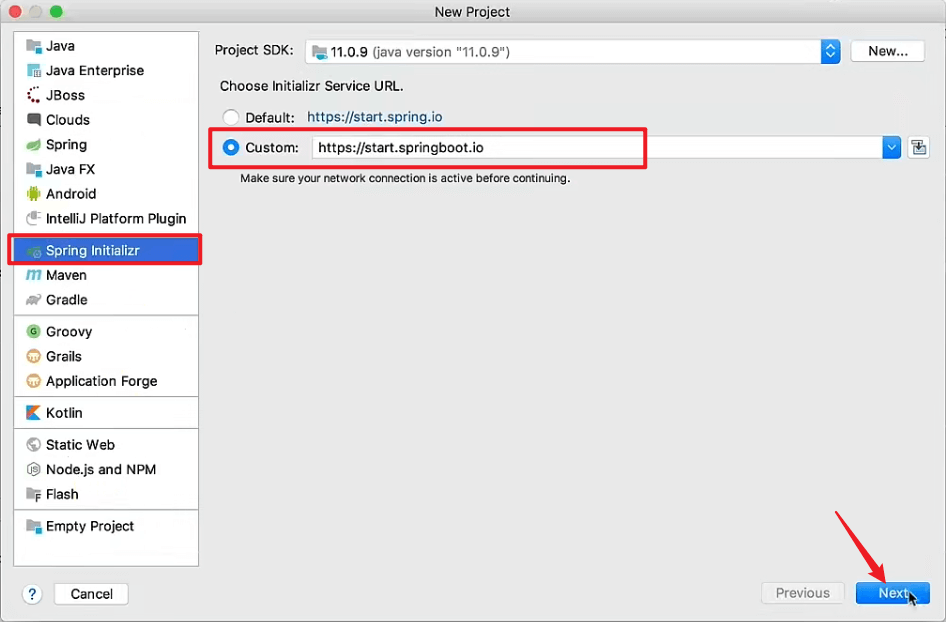Select Kotlin project type

pyautogui.click(x=106, y=413)
